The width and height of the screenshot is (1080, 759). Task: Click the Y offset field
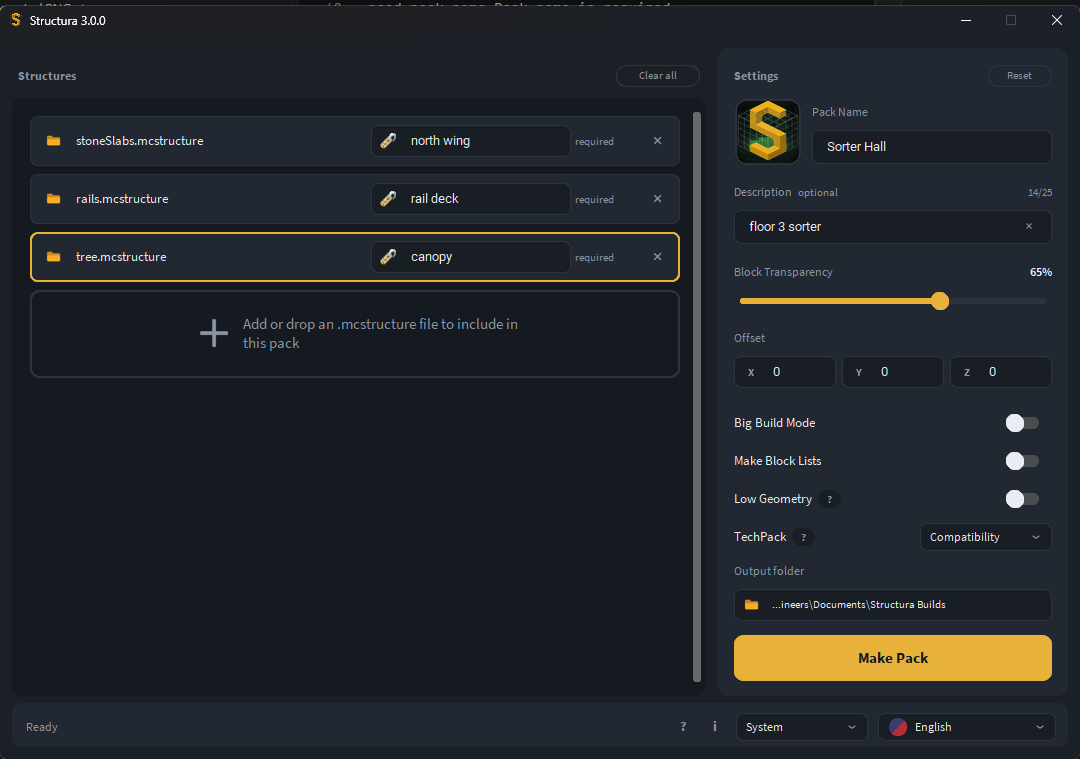click(x=893, y=372)
